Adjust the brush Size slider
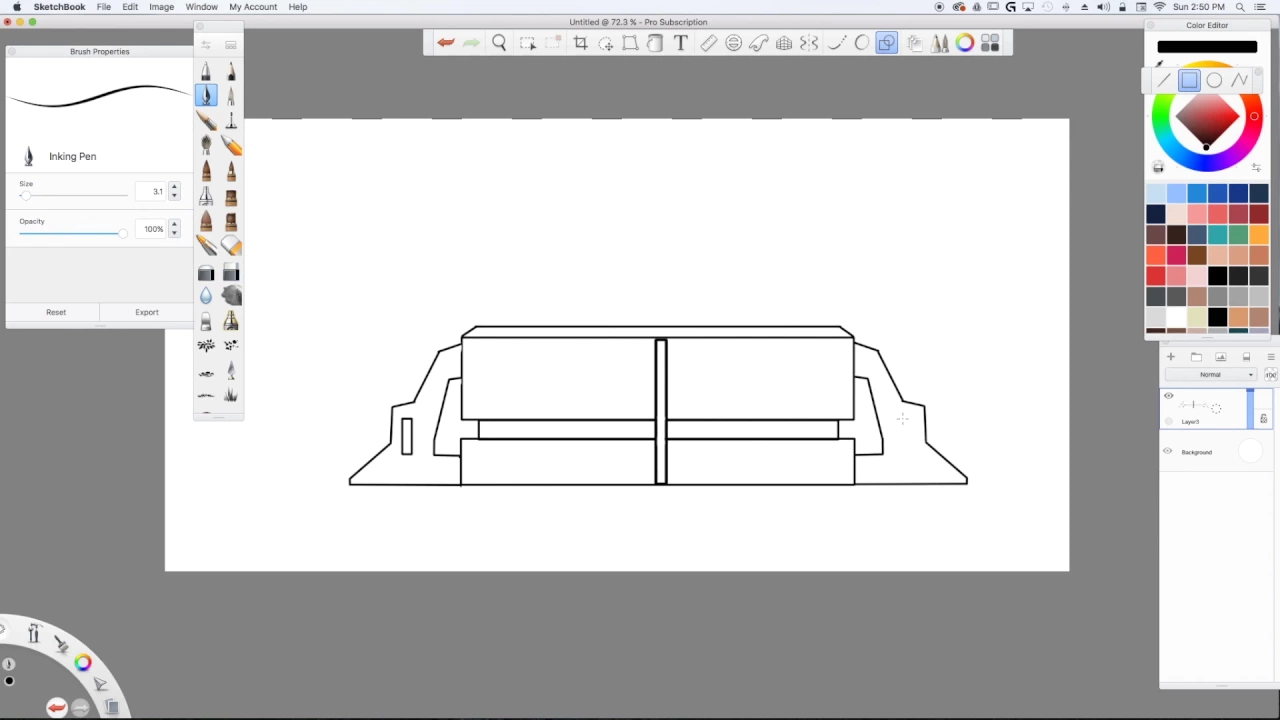 point(74,195)
